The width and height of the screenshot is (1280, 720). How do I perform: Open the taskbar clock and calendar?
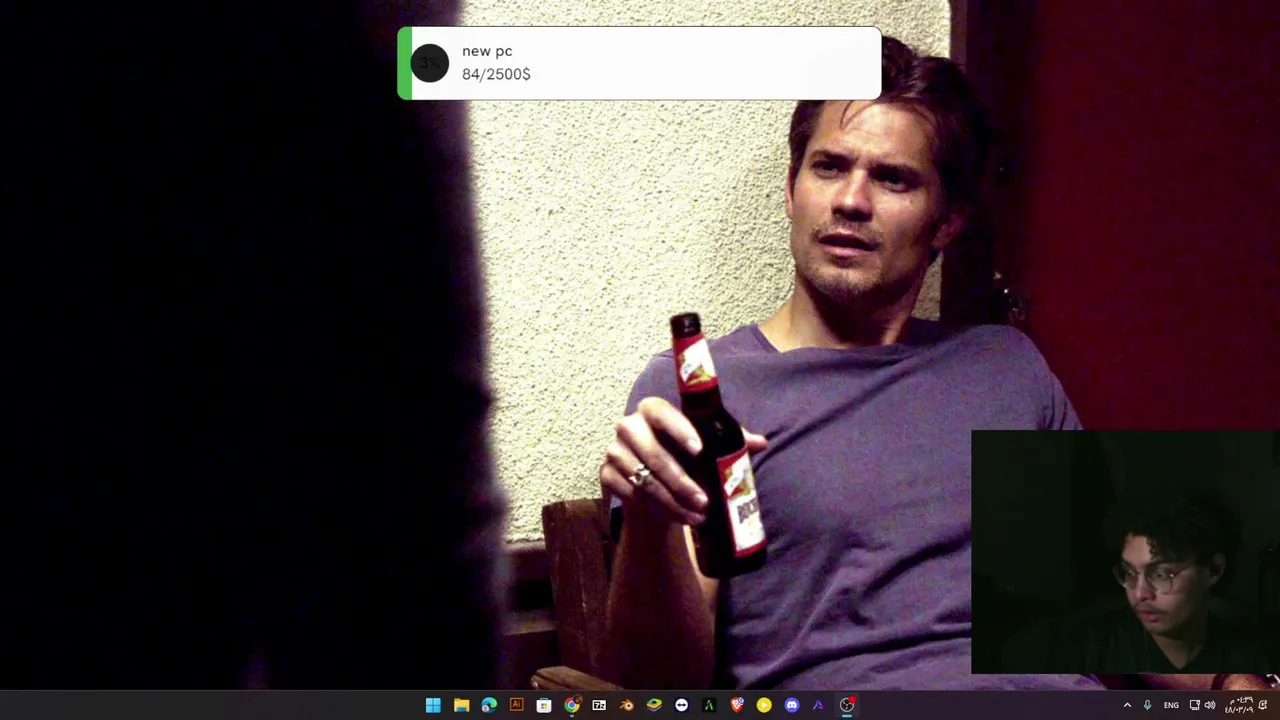(x=1239, y=705)
